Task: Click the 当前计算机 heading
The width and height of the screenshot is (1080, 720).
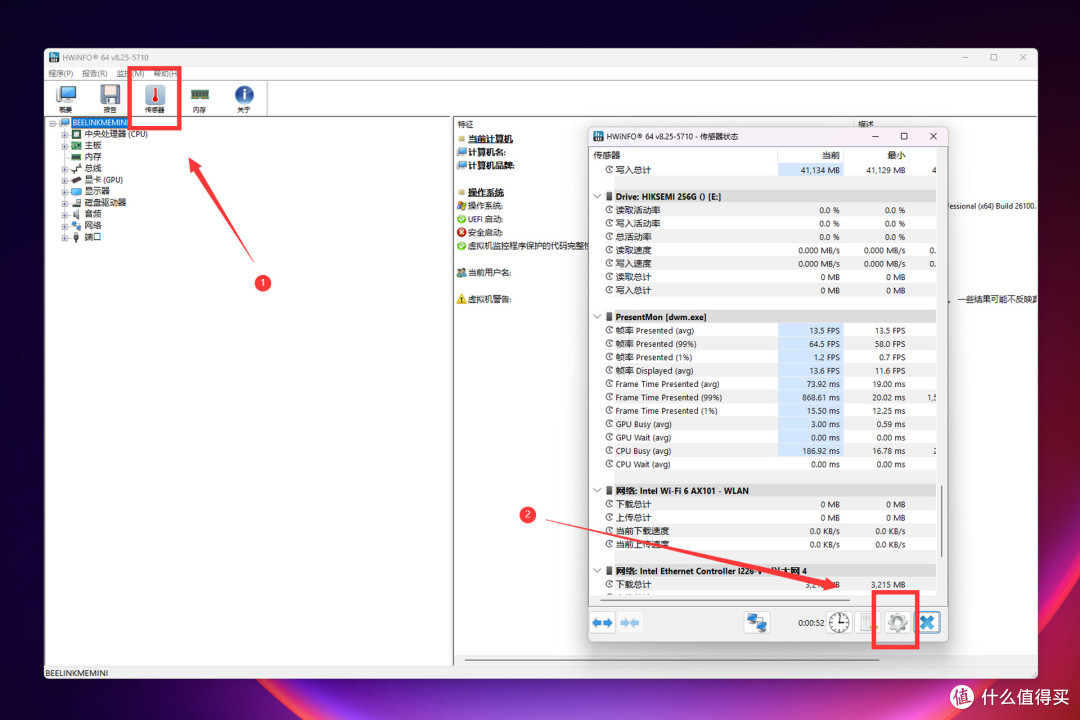Action: (x=490, y=138)
